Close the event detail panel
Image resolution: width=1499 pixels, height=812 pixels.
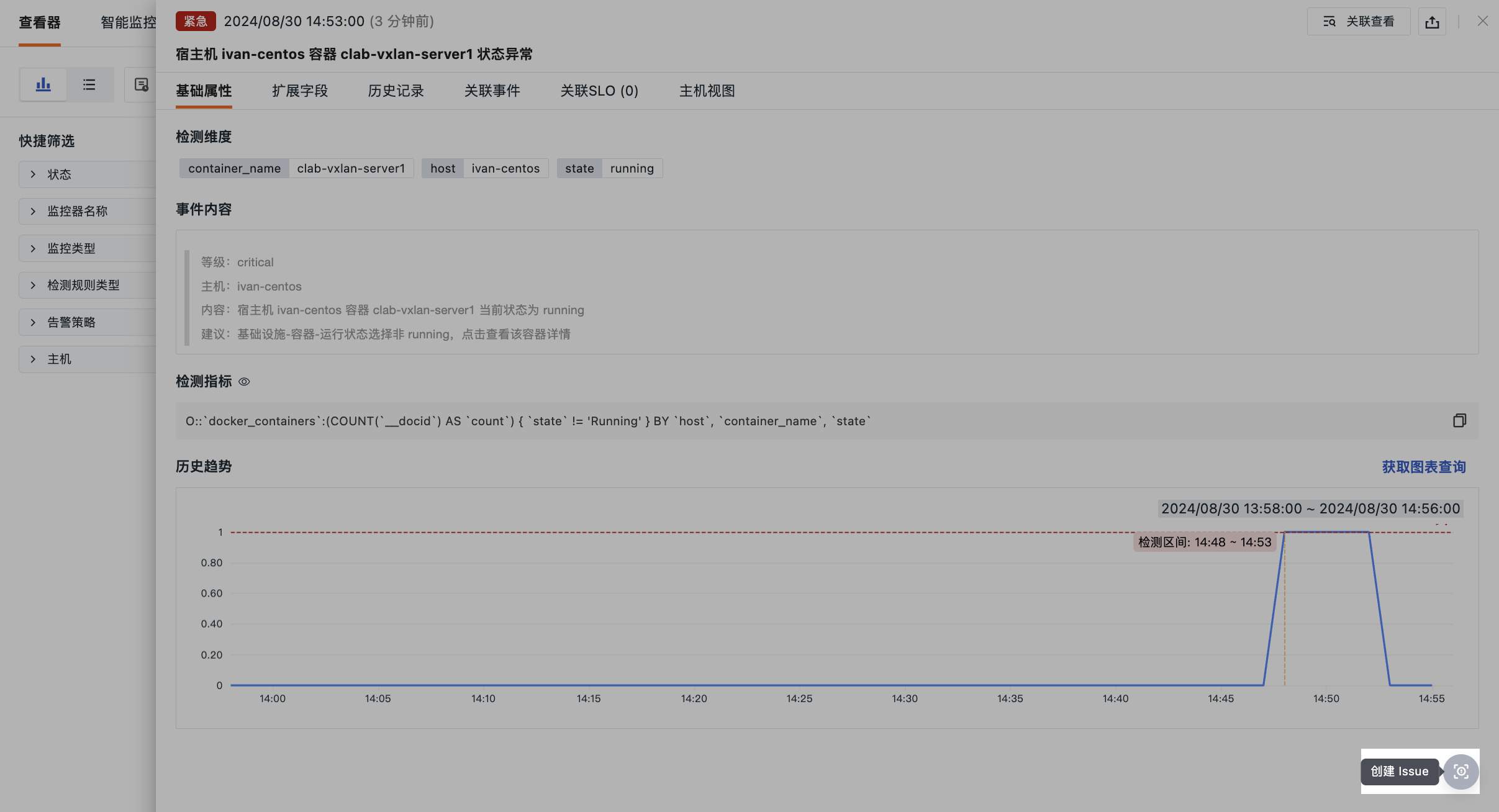[x=1483, y=21]
